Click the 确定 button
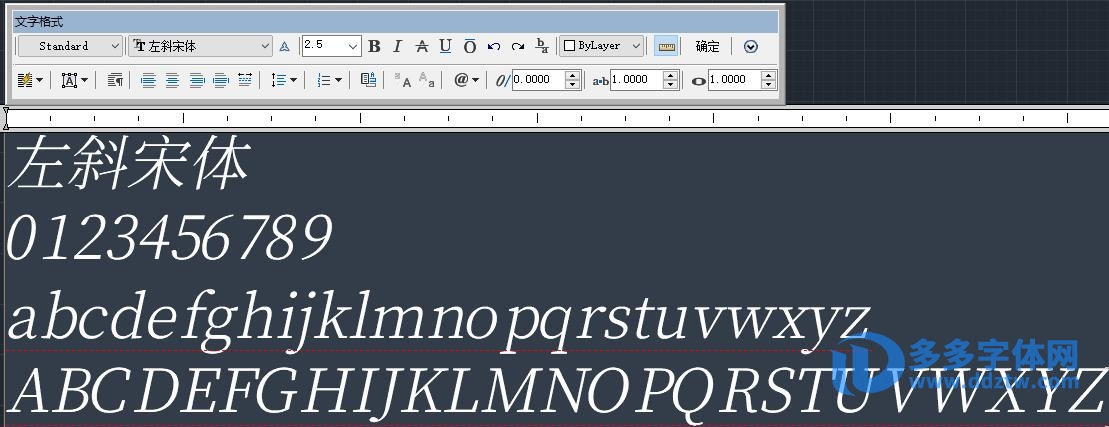The image size is (1109, 427). (x=707, y=46)
